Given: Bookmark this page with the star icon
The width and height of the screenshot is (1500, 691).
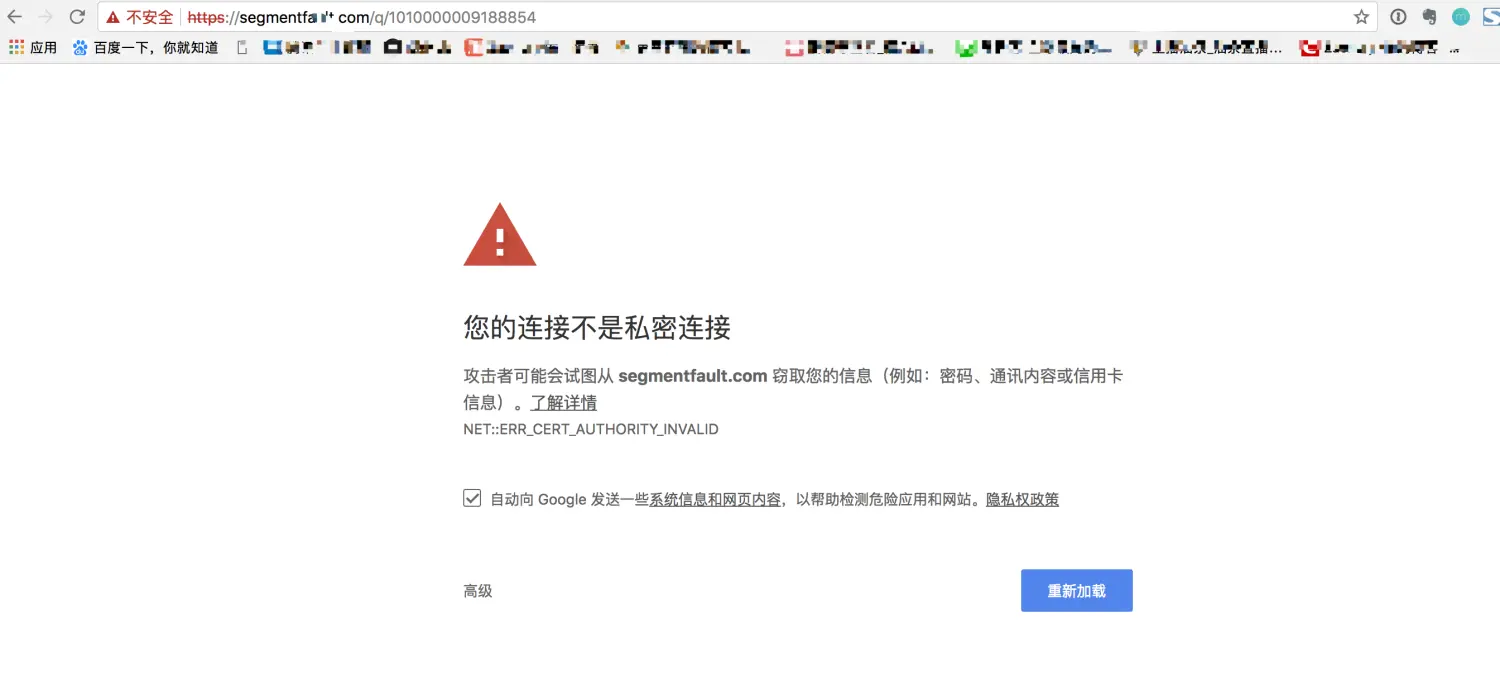Looking at the screenshot, I should pyautogui.click(x=1361, y=17).
